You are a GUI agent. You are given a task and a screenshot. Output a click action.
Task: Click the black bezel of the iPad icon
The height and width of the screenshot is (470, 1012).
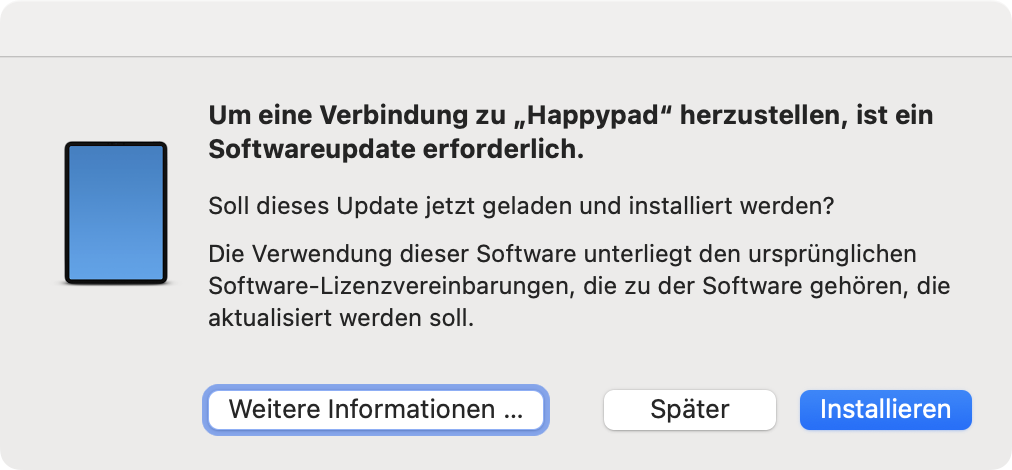pyautogui.click(x=66, y=211)
